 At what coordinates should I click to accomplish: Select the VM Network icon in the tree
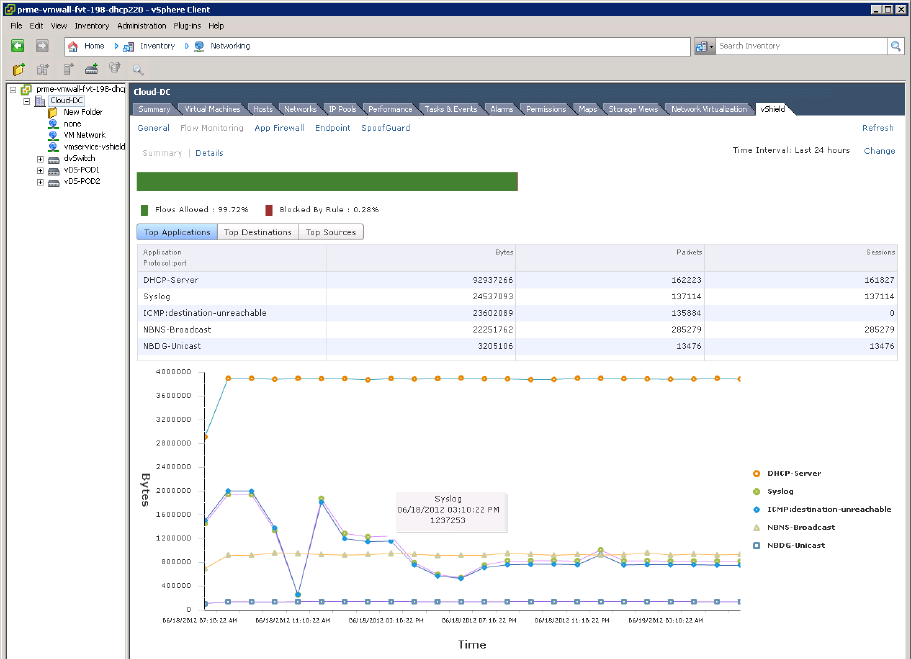(53, 134)
